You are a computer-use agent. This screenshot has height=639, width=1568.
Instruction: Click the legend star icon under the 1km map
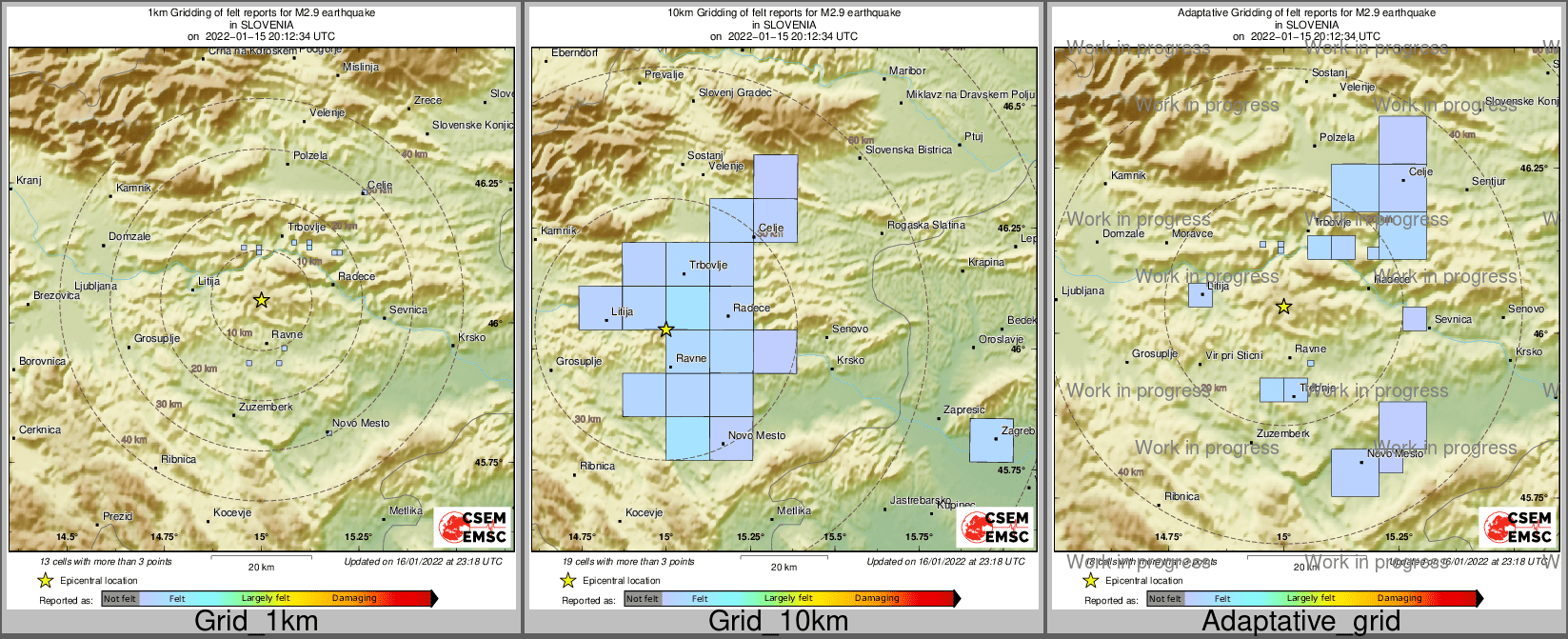[x=45, y=580]
